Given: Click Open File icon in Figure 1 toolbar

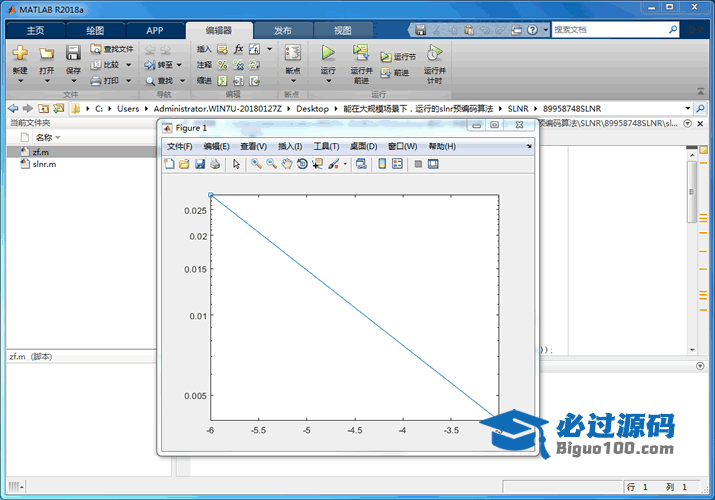Looking at the screenshot, I should click(x=184, y=164).
